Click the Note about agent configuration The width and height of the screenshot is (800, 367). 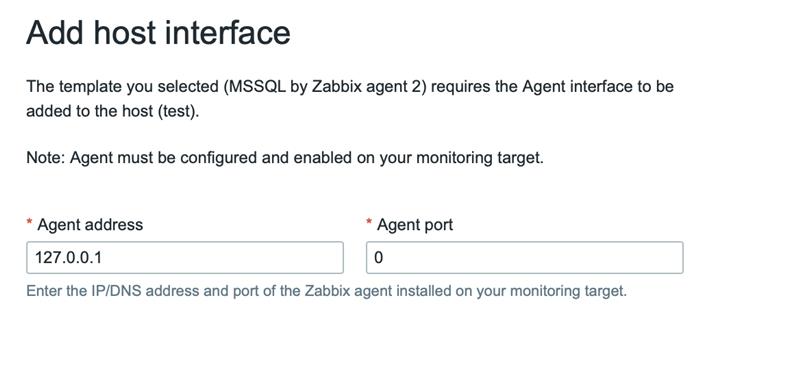285,158
